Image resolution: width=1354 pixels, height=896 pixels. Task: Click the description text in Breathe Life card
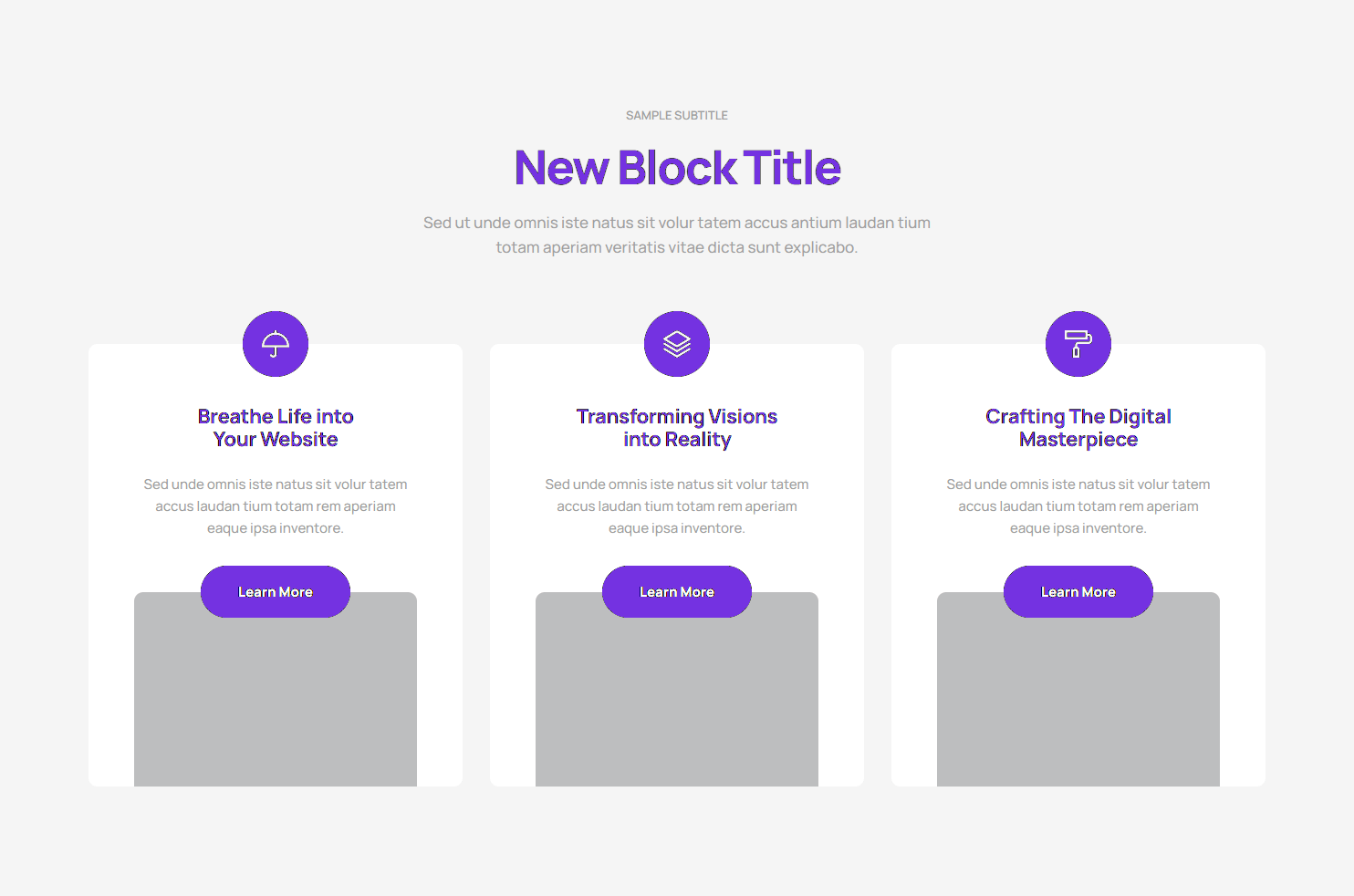tap(276, 506)
